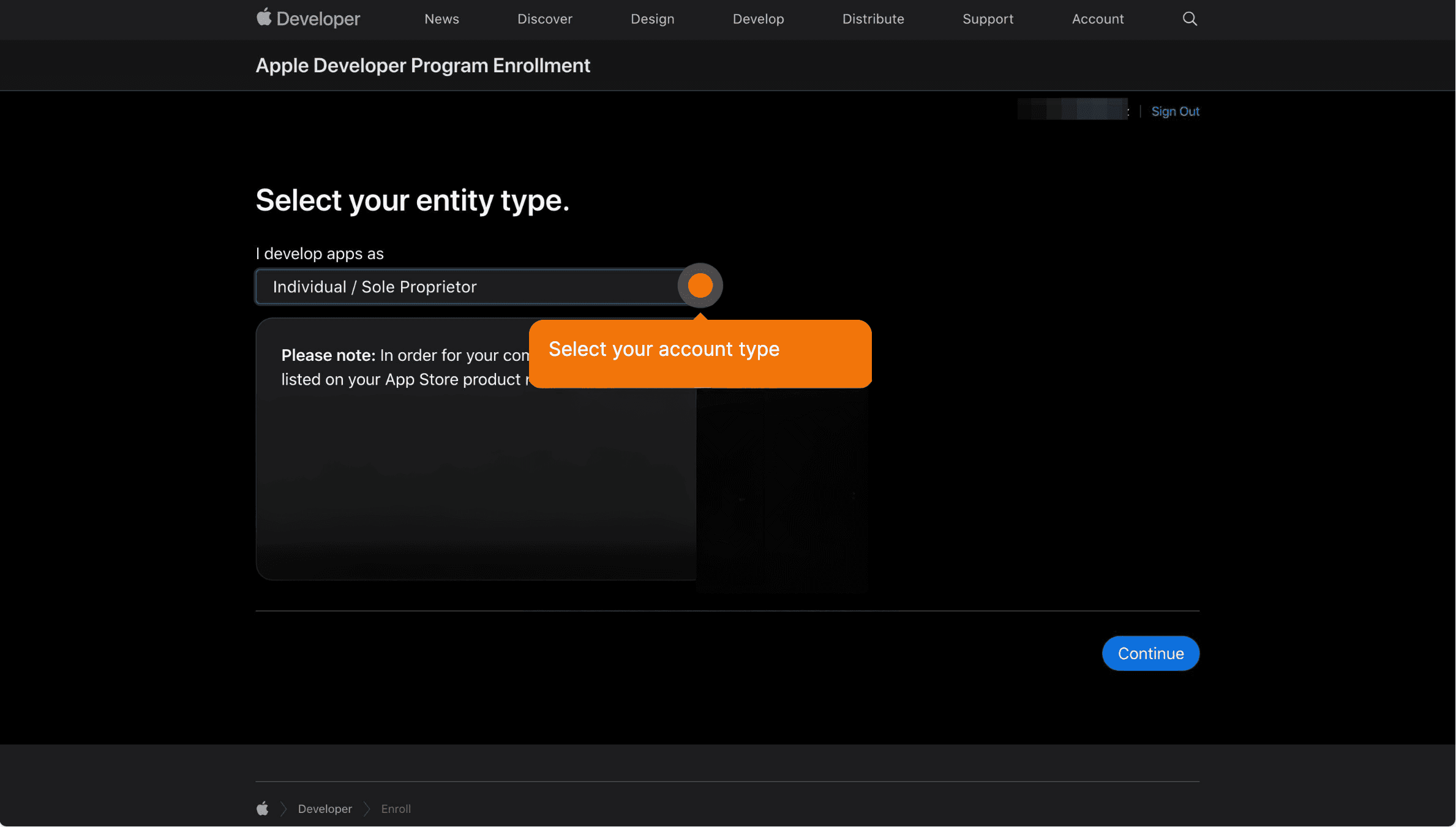1456x827 pixels.
Task: Open the search magnifier icon
Action: click(1190, 19)
